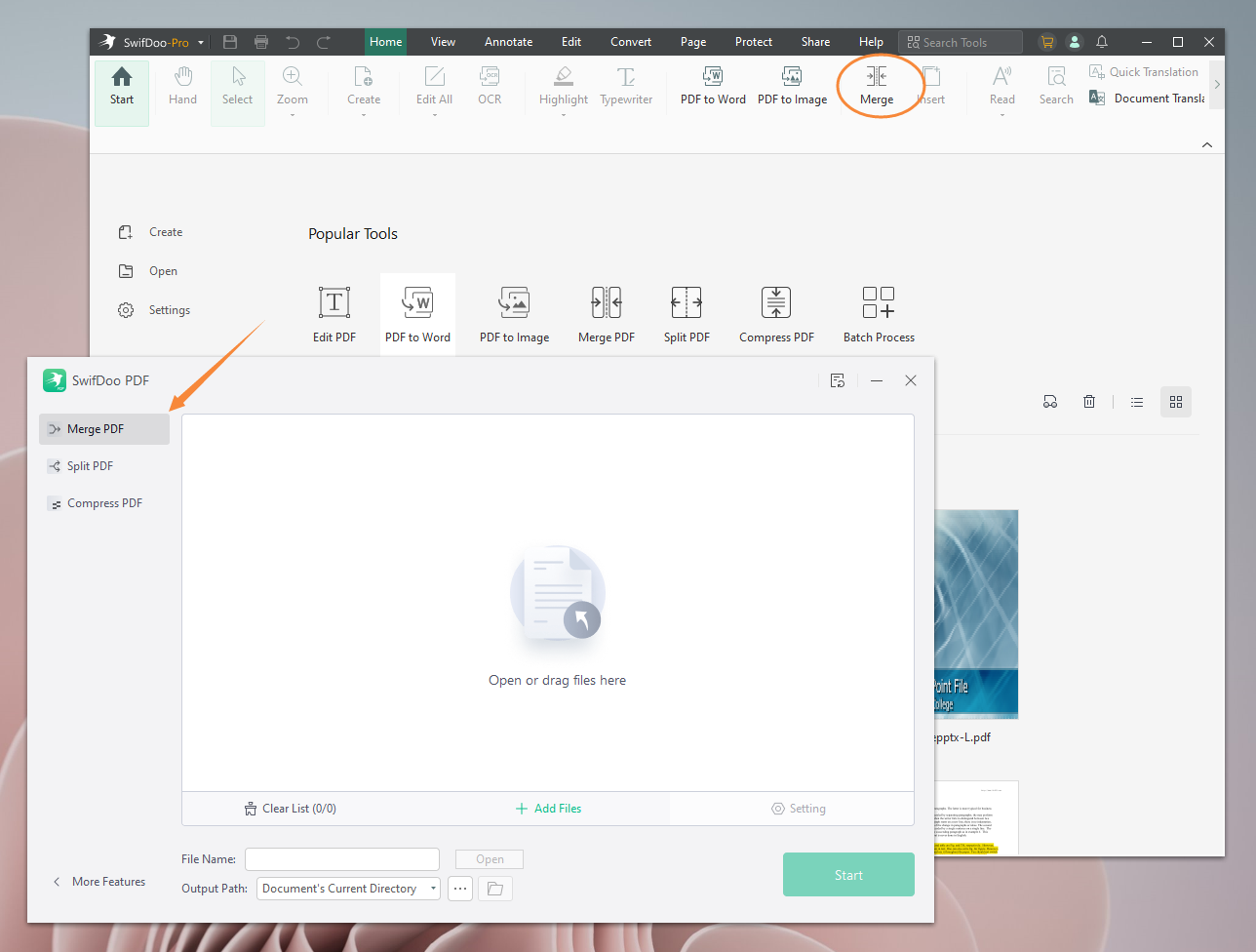
Task: Switch to the View tab
Action: pyautogui.click(x=443, y=42)
